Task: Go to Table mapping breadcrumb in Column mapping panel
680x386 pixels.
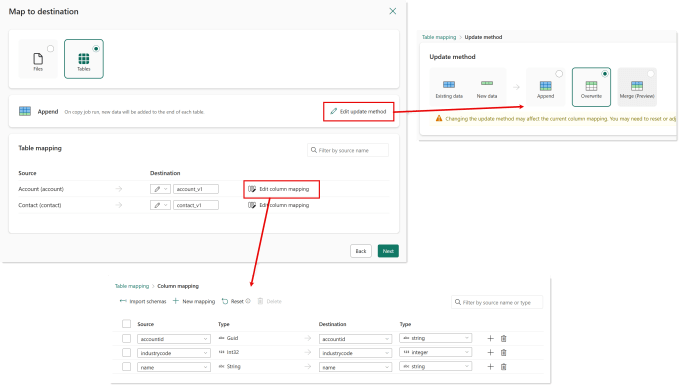Action: [x=132, y=286]
